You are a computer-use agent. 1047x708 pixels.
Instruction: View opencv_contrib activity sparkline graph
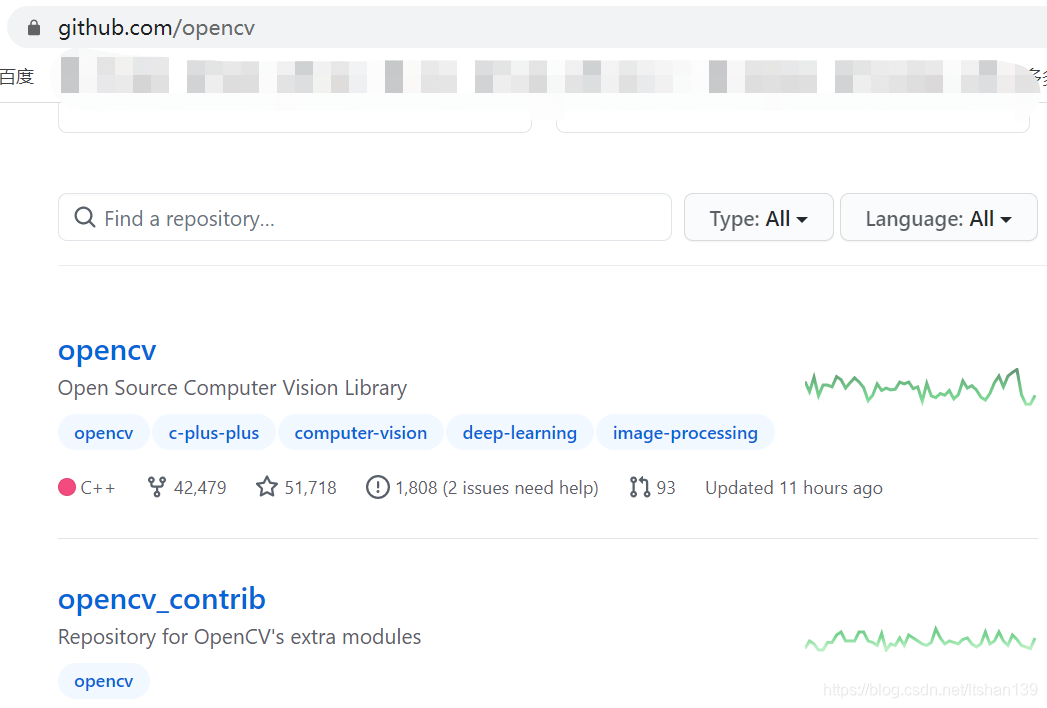(x=920, y=639)
